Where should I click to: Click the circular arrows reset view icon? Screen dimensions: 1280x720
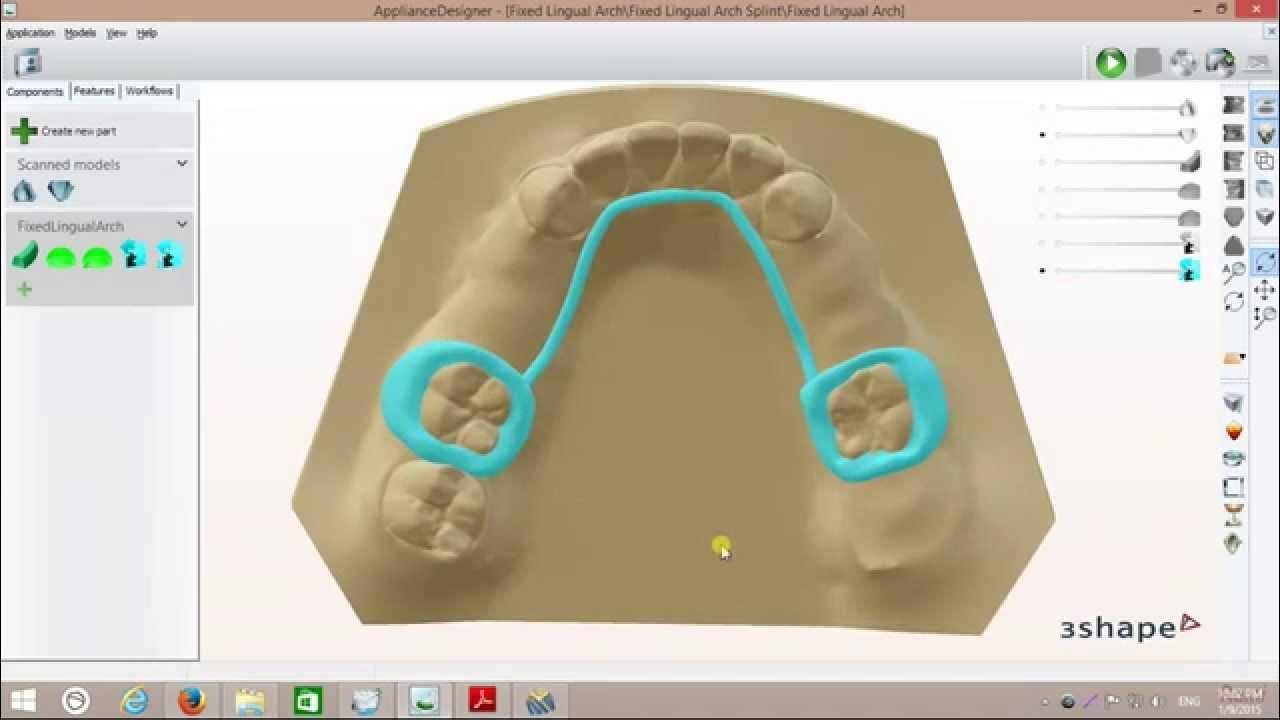[1234, 301]
